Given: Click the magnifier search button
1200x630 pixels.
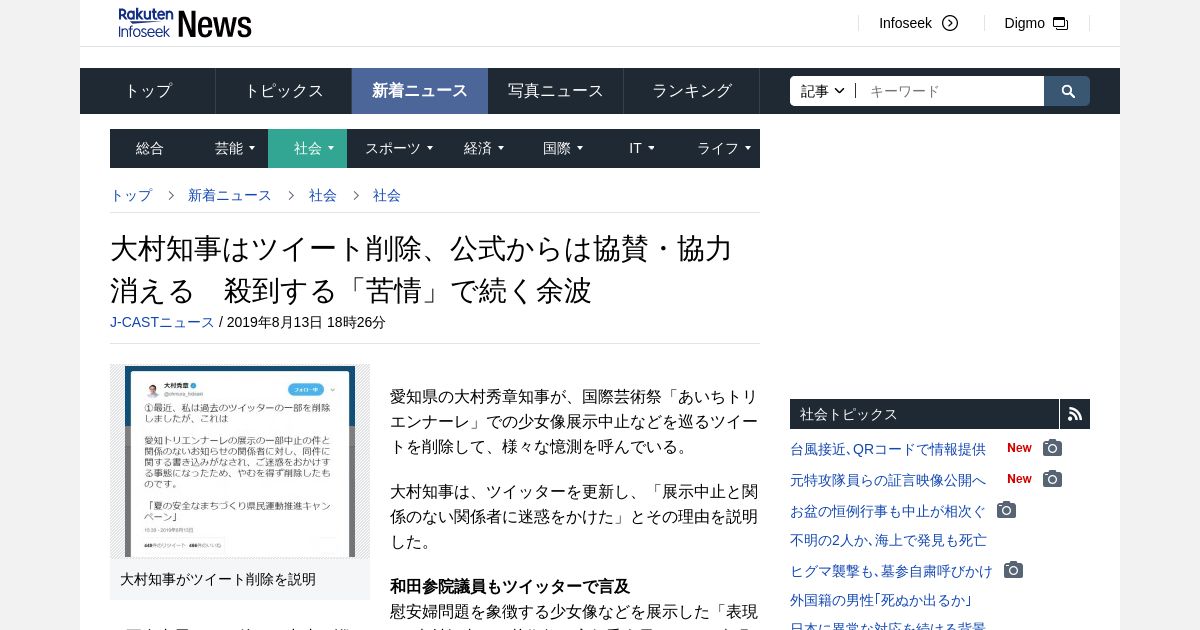Looking at the screenshot, I should pyautogui.click(x=1067, y=91).
